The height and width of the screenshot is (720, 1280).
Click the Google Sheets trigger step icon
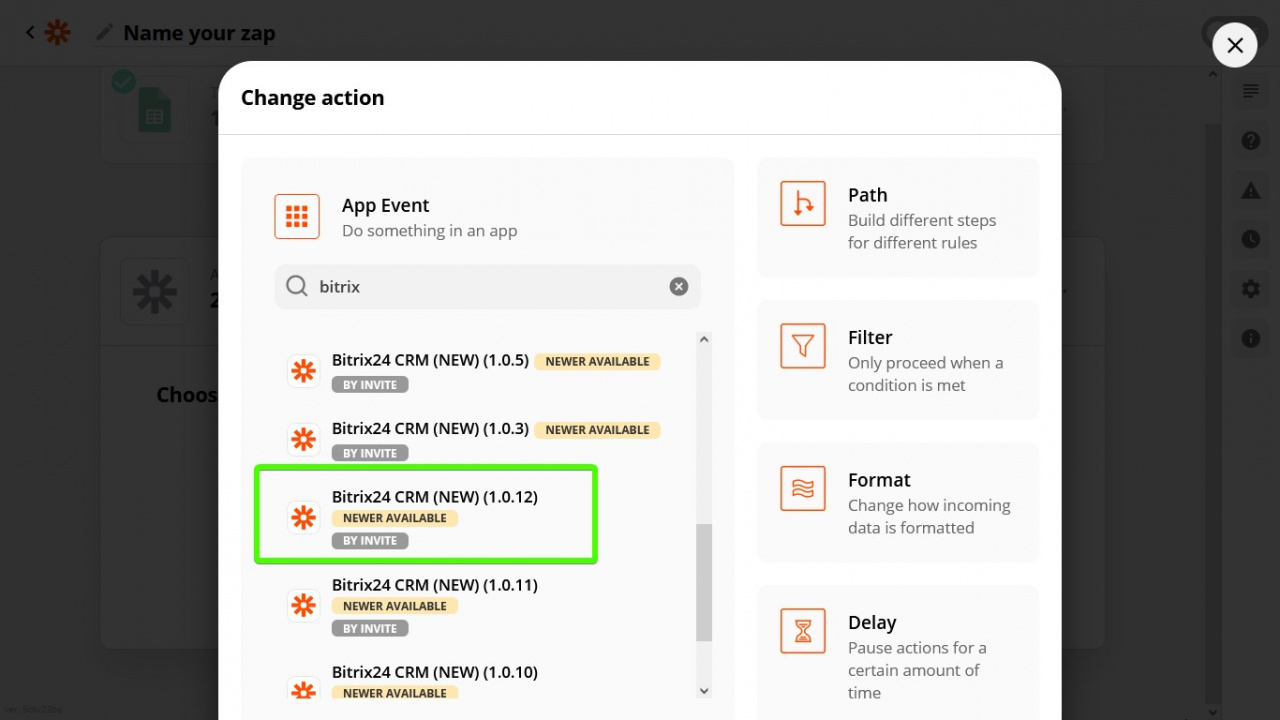(154, 110)
